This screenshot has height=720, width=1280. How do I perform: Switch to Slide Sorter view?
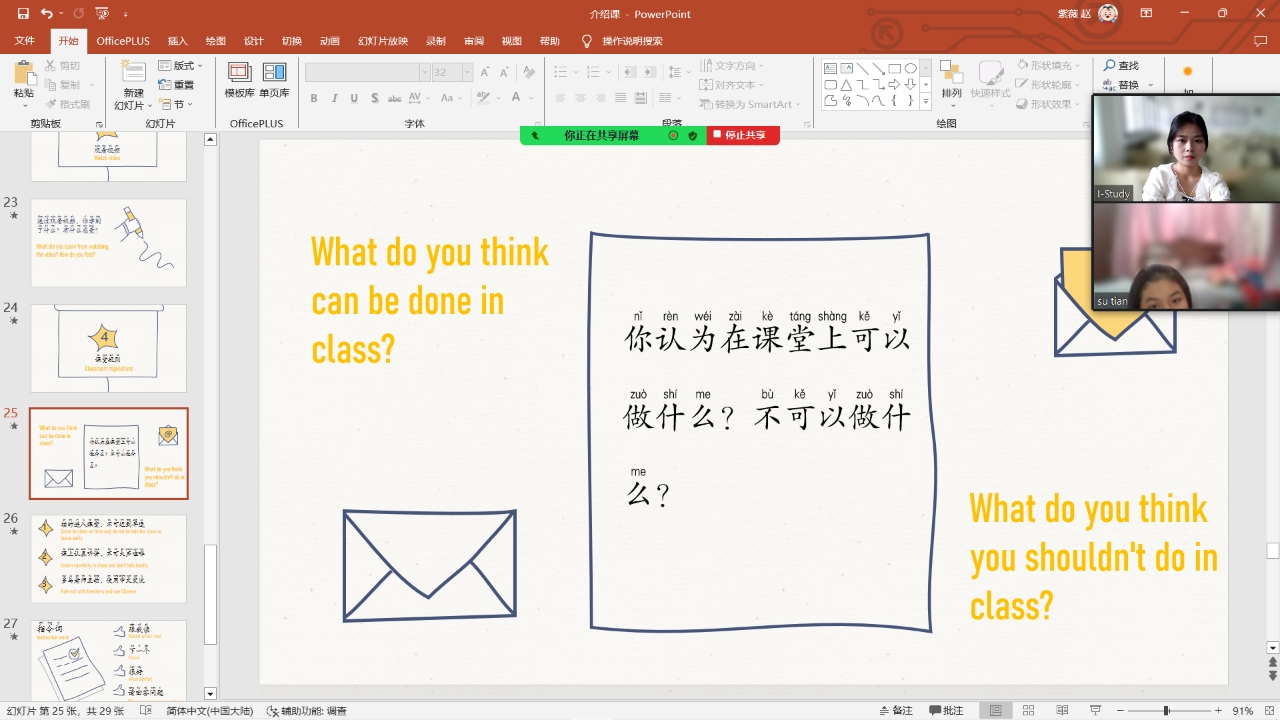[1028, 711]
